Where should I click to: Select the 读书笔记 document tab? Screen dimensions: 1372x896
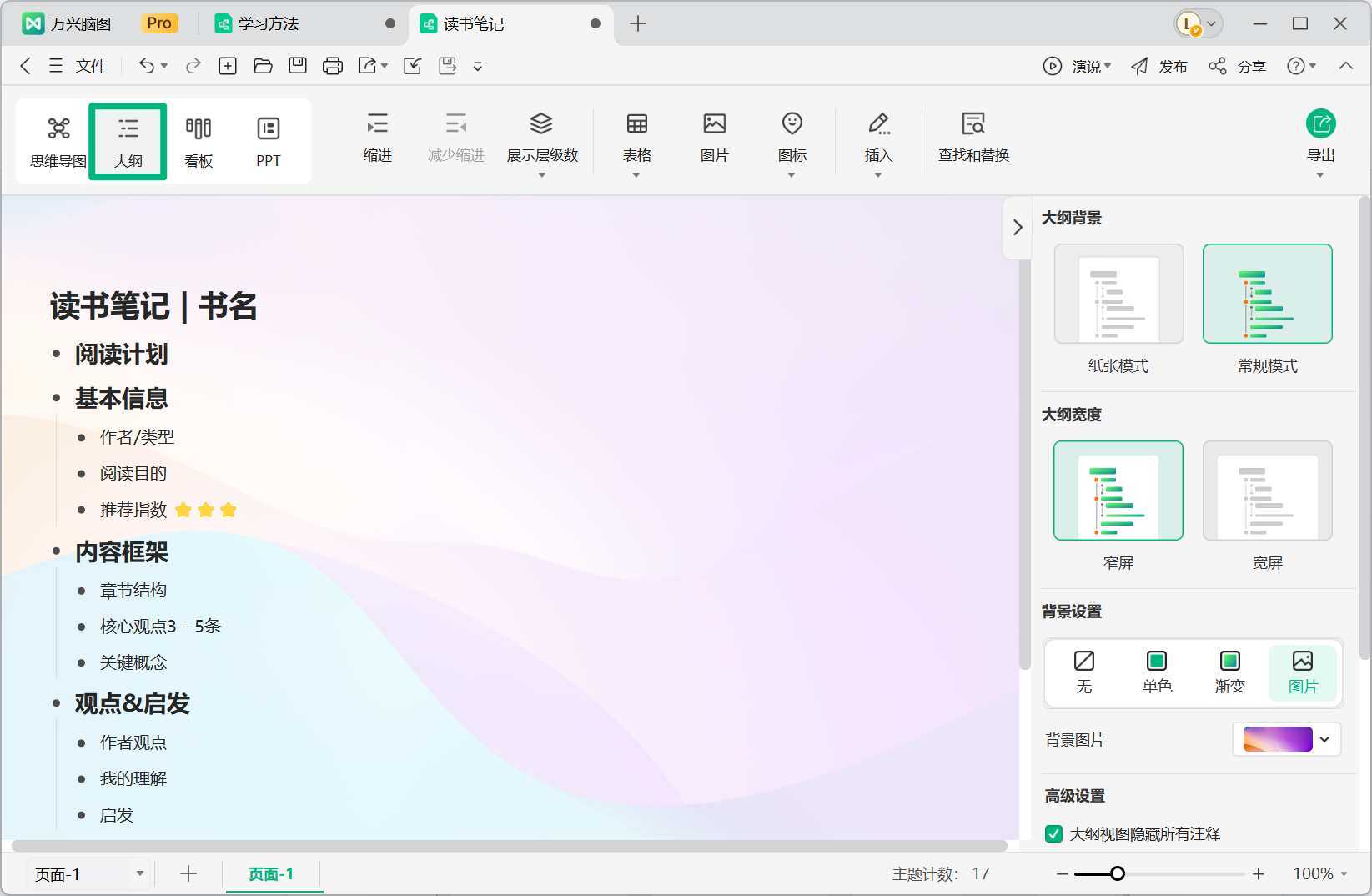(510, 23)
